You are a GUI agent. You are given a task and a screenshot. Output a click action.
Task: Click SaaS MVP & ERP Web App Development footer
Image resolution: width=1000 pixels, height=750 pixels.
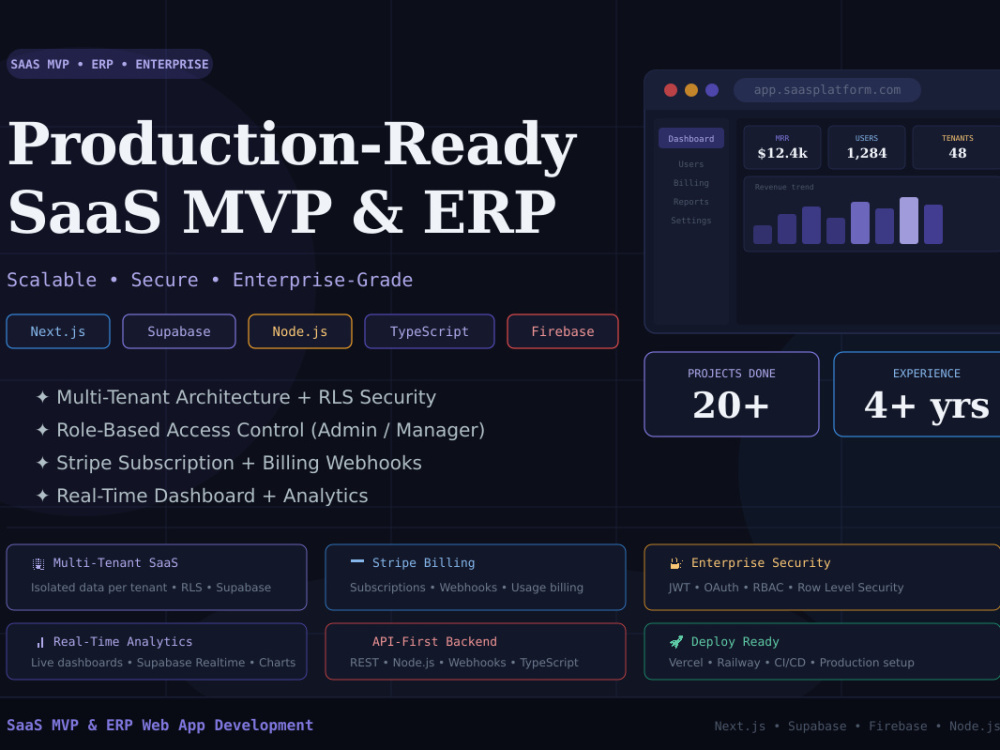click(159, 726)
